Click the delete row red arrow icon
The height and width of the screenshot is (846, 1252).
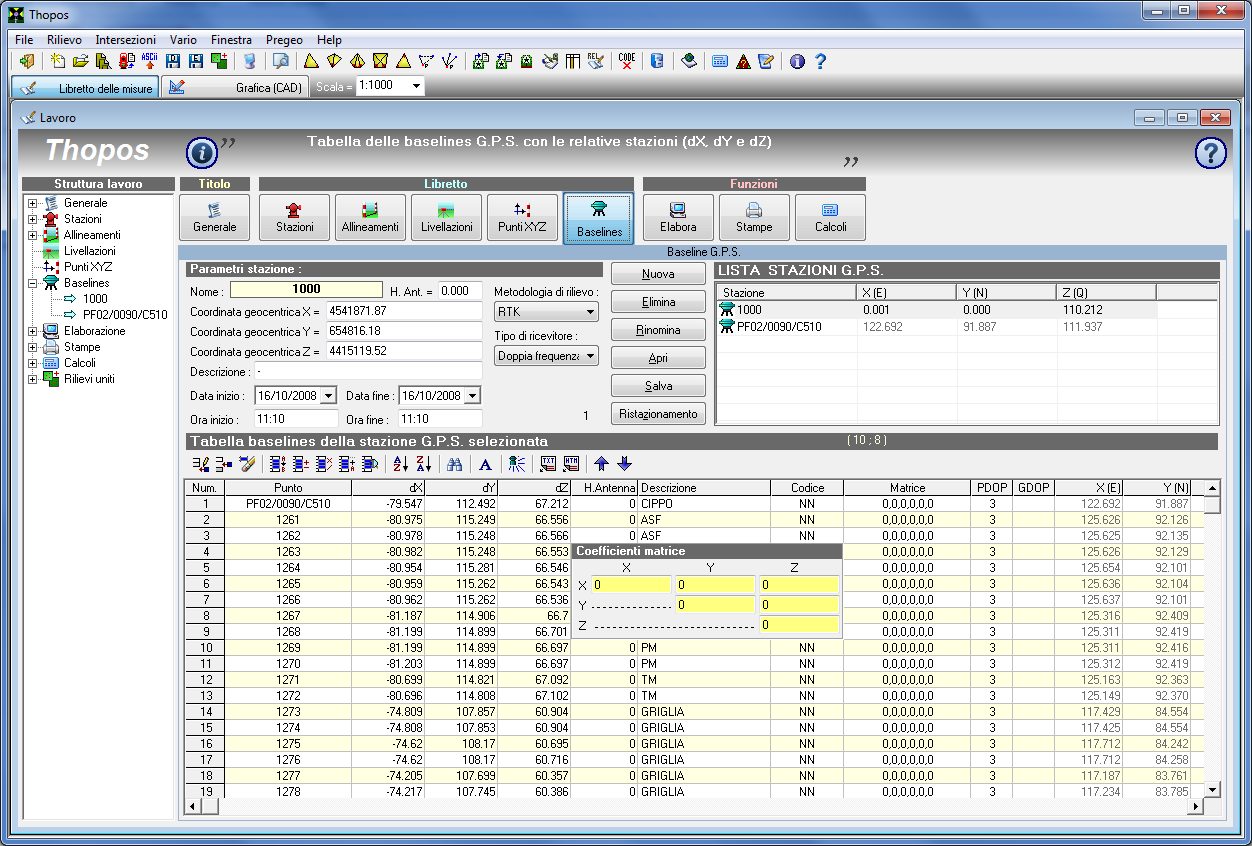coord(224,464)
